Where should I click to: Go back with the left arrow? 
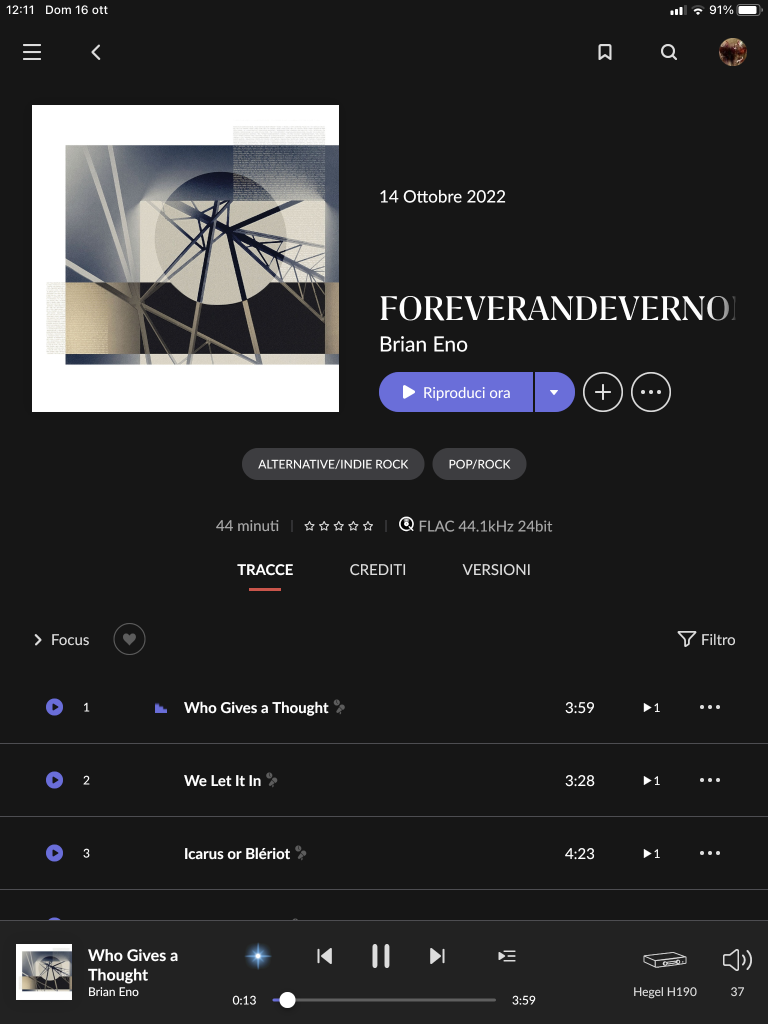[x=96, y=52]
